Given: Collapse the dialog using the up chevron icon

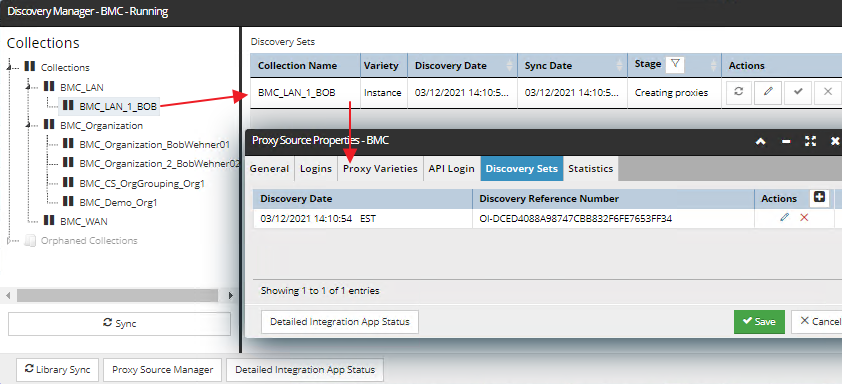Looking at the screenshot, I should [x=760, y=141].
